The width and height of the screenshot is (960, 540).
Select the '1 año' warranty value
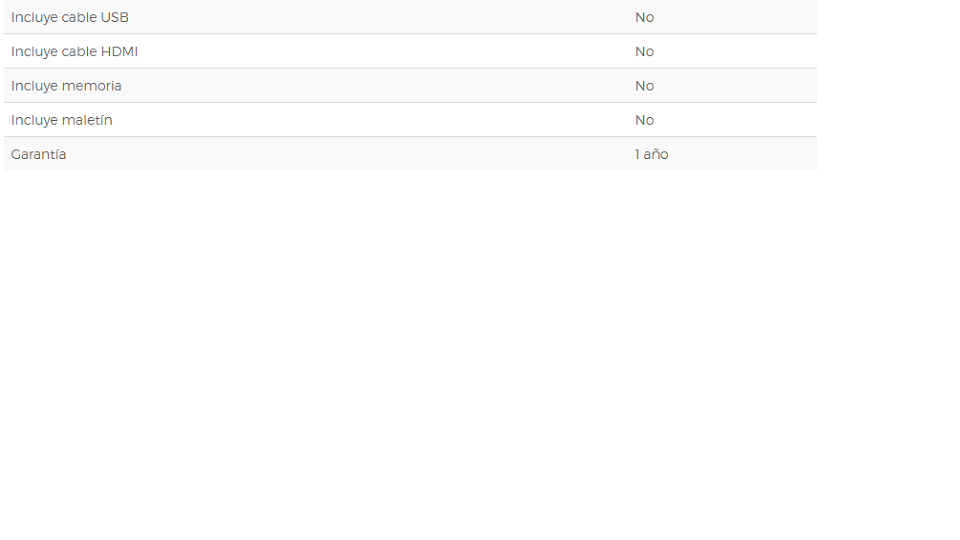pyautogui.click(x=651, y=154)
